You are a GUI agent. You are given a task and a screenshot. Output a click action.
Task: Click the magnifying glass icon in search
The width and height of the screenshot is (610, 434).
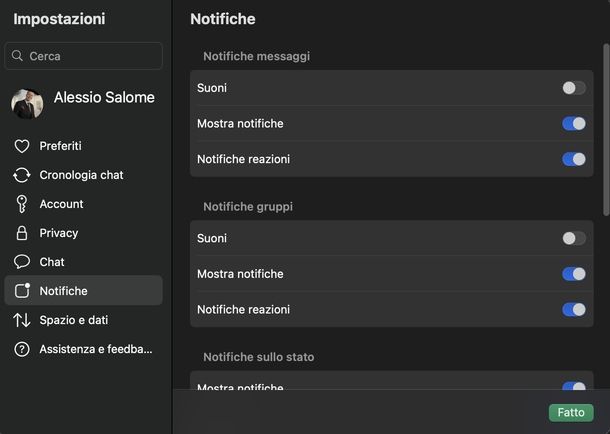(17, 56)
